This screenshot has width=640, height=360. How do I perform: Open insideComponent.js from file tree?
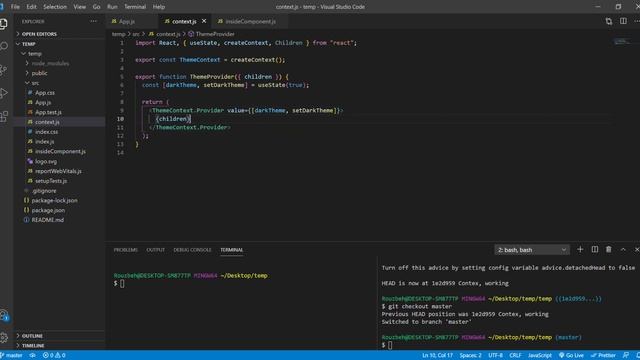60,151
